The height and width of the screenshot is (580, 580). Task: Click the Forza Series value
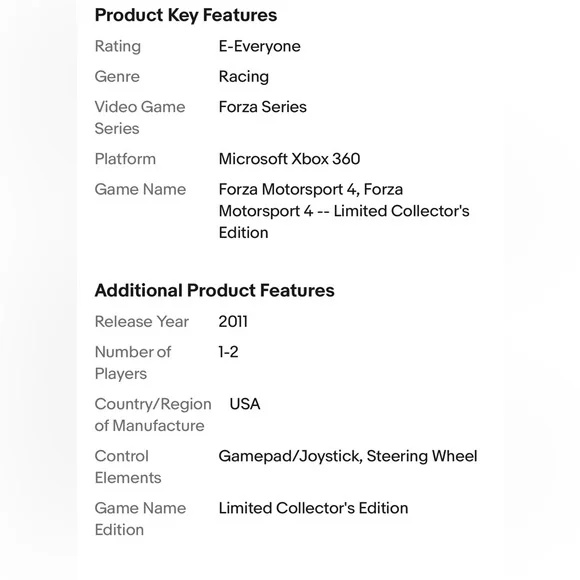click(x=262, y=107)
